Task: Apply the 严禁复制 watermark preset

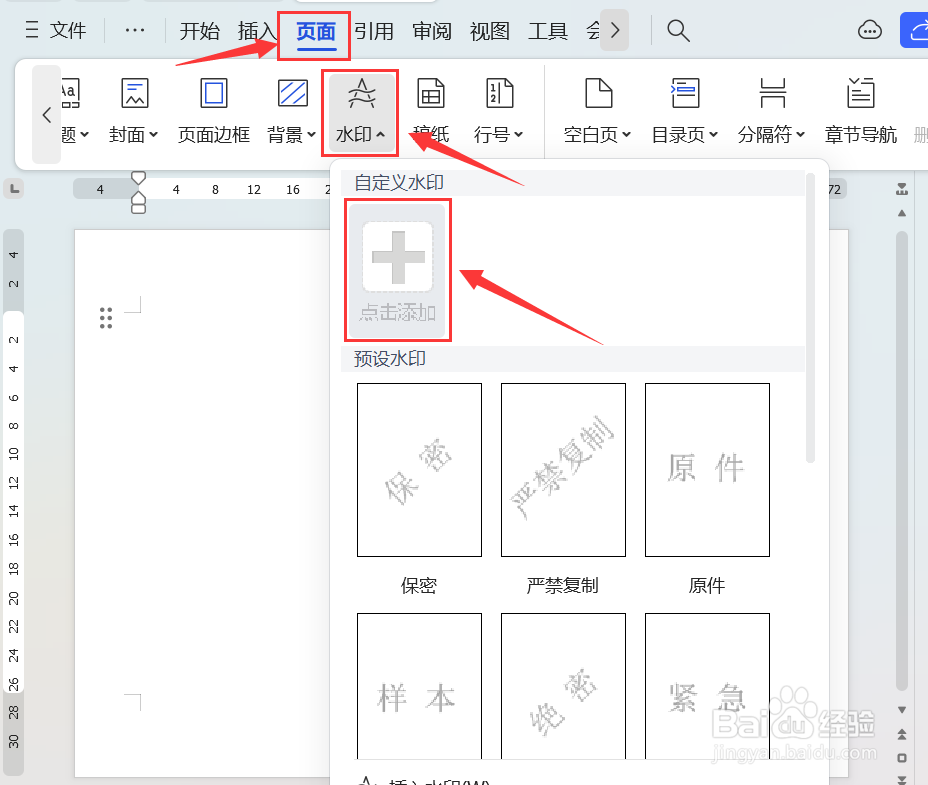Action: [562, 469]
